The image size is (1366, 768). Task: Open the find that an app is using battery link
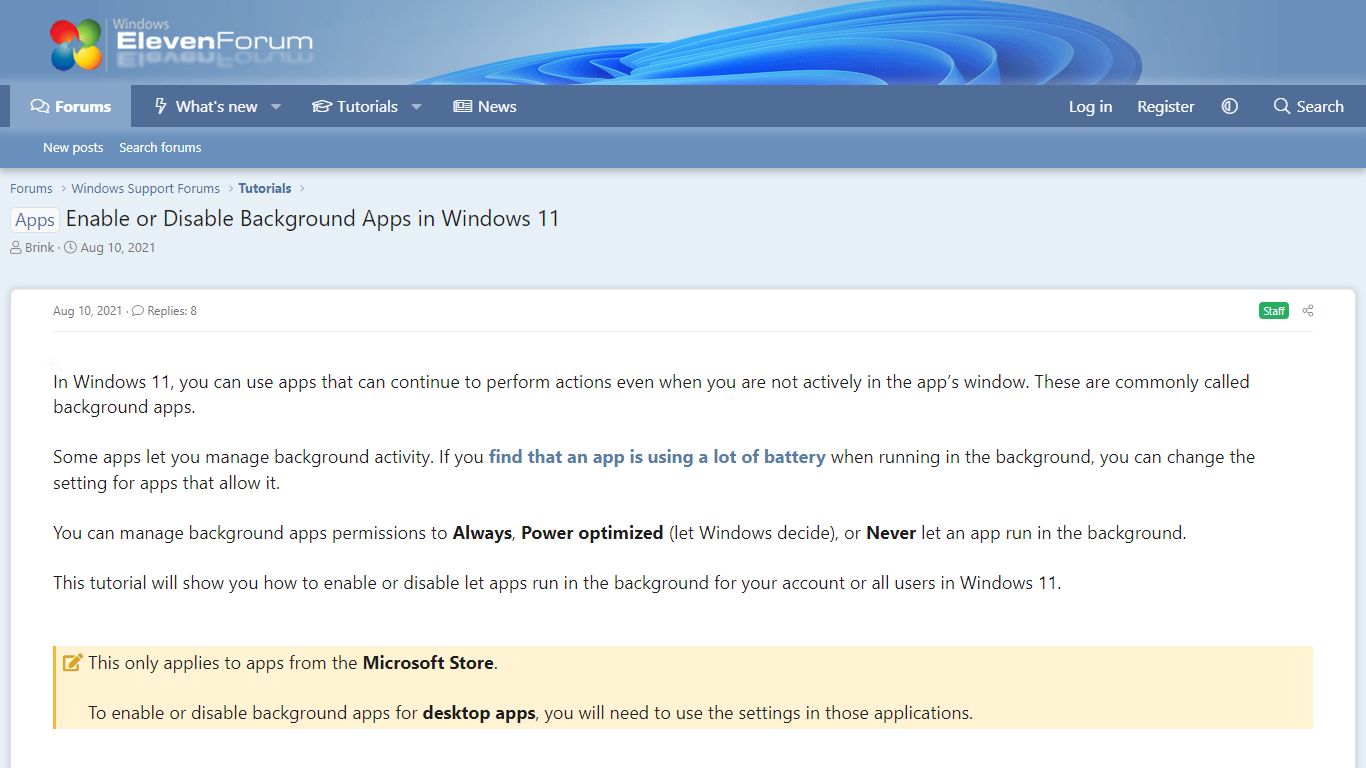coord(657,457)
